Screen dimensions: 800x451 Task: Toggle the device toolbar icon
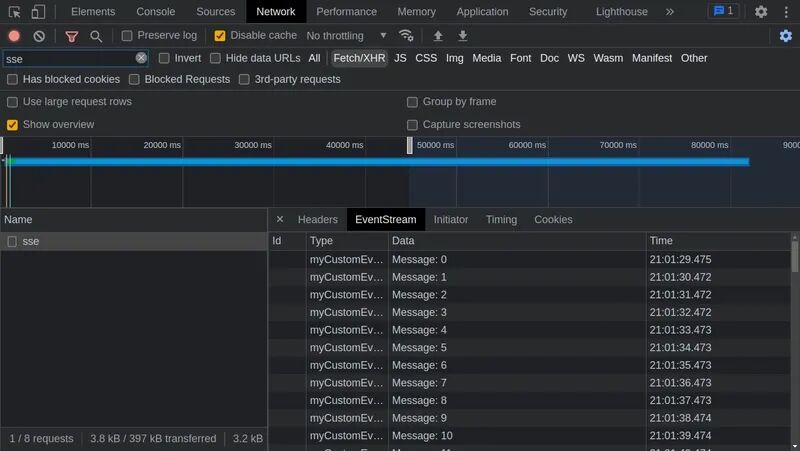pos(38,12)
